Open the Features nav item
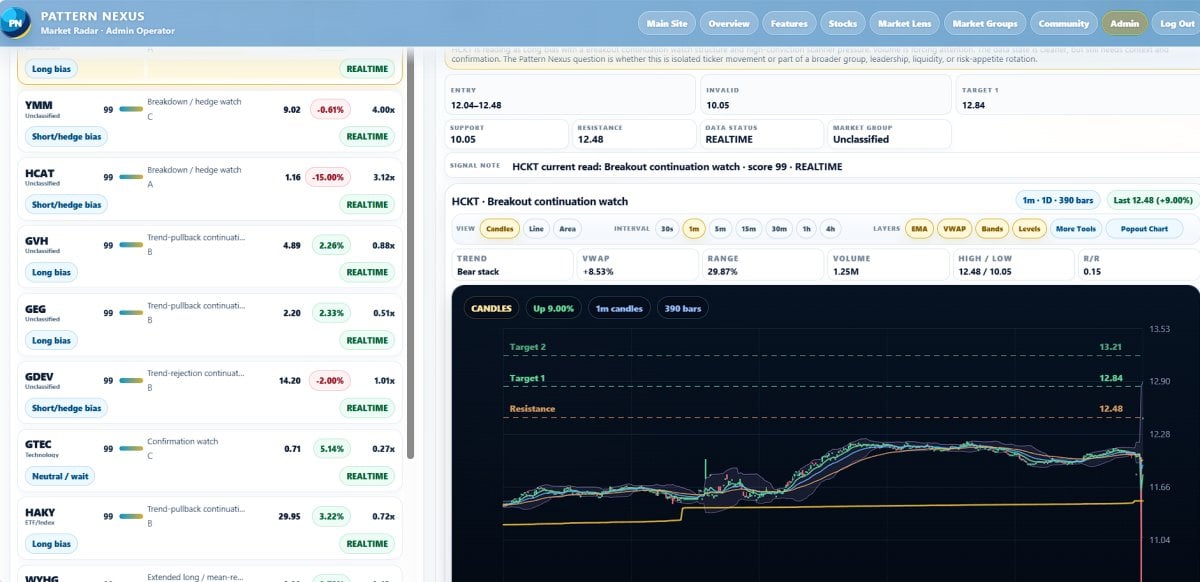The height and width of the screenshot is (582, 1200). [x=789, y=23]
